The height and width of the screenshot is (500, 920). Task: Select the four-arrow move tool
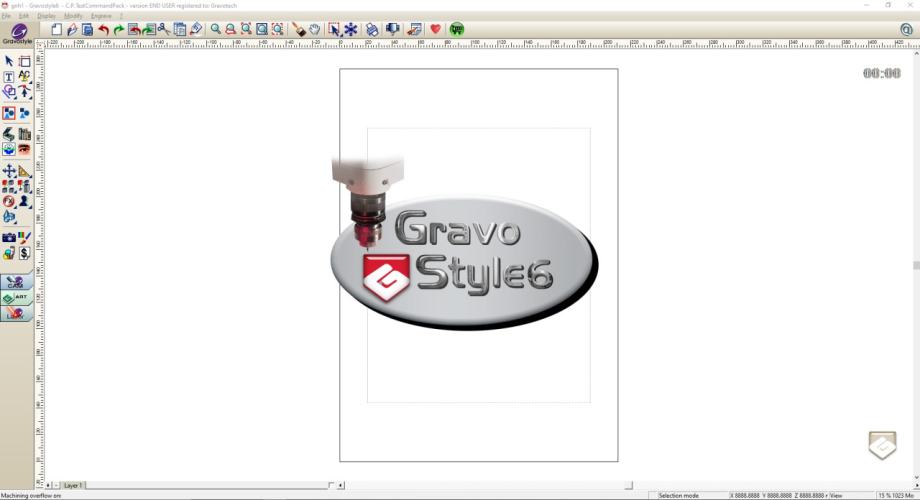click(9, 171)
